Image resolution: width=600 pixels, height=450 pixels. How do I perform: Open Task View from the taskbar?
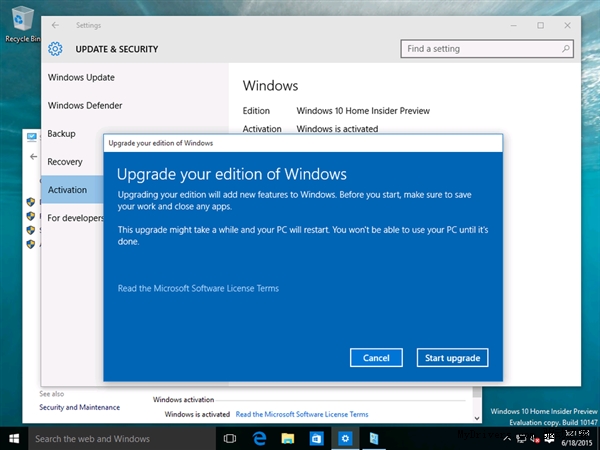(230, 439)
